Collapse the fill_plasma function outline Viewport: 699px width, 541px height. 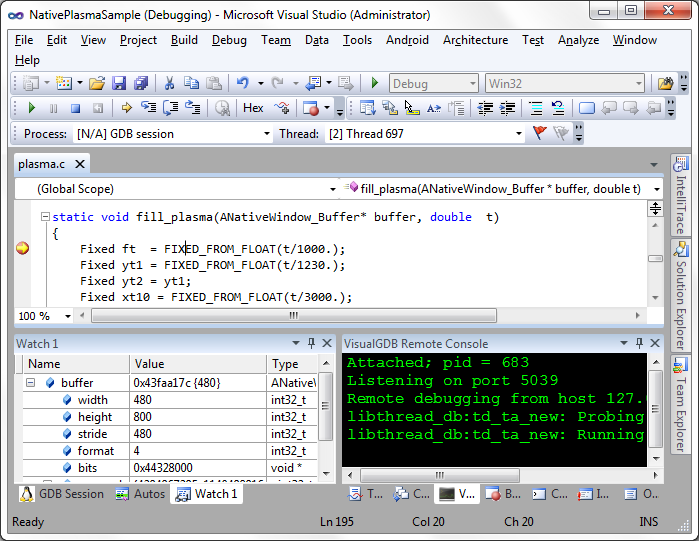click(45, 217)
